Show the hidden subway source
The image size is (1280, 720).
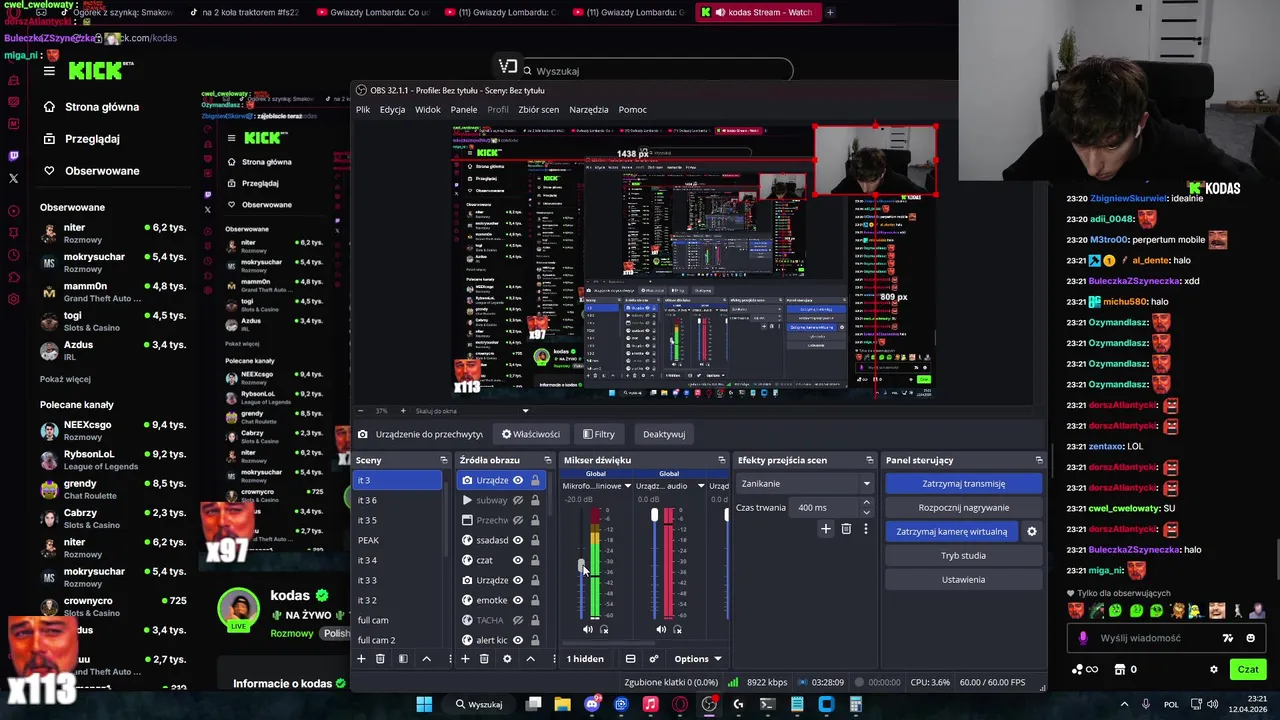(x=518, y=500)
